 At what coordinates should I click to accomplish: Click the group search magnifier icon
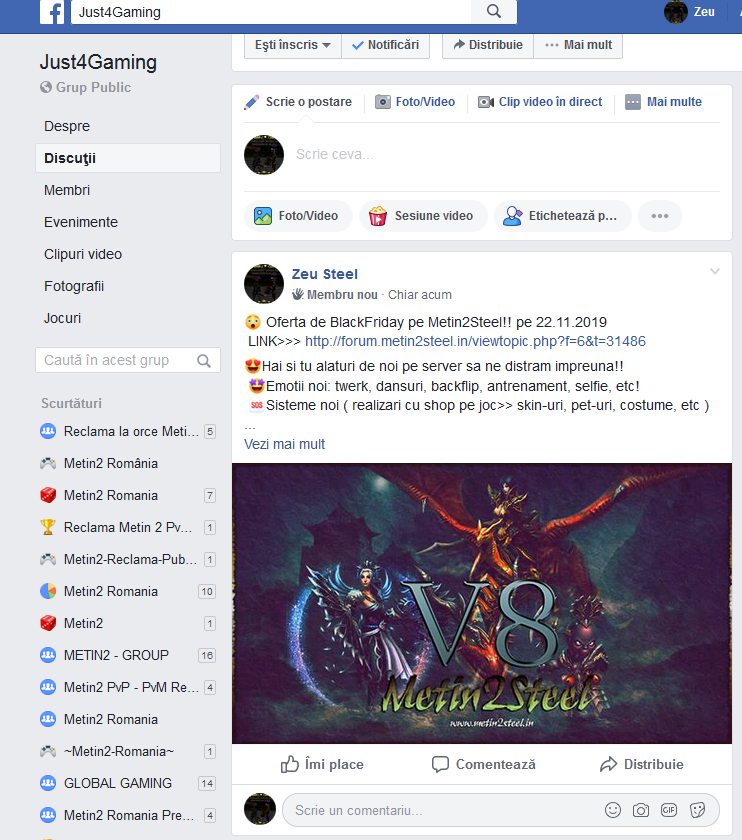point(204,361)
